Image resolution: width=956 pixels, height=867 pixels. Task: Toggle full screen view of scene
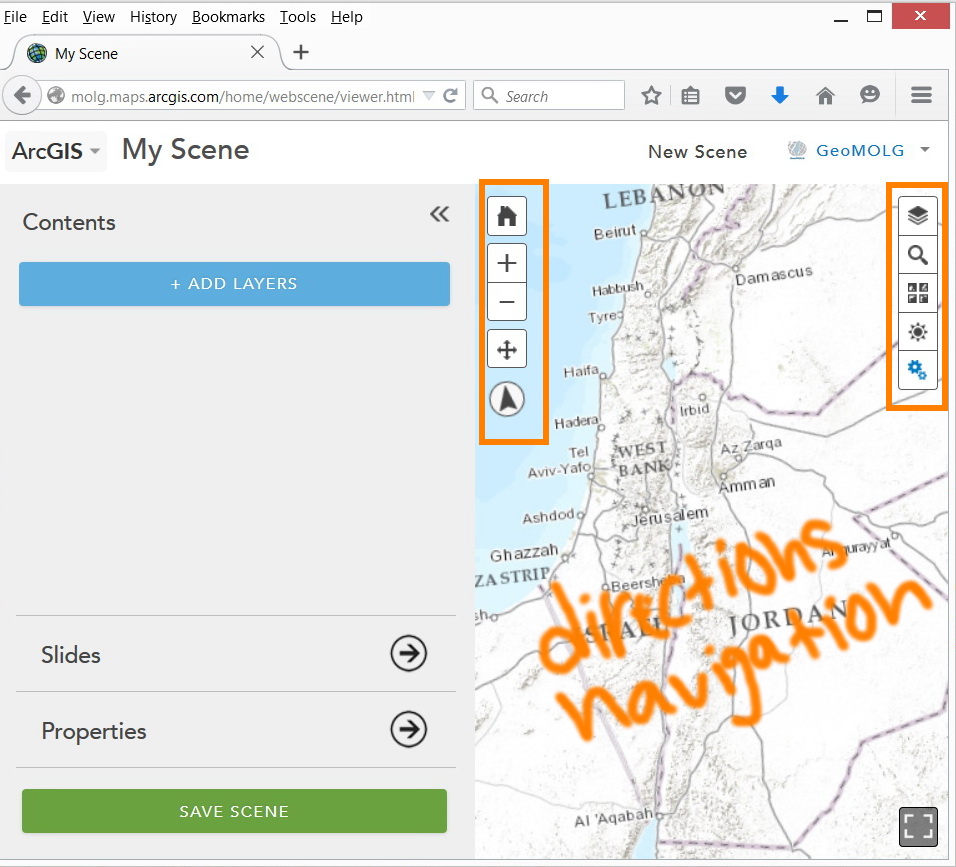tap(918, 827)
